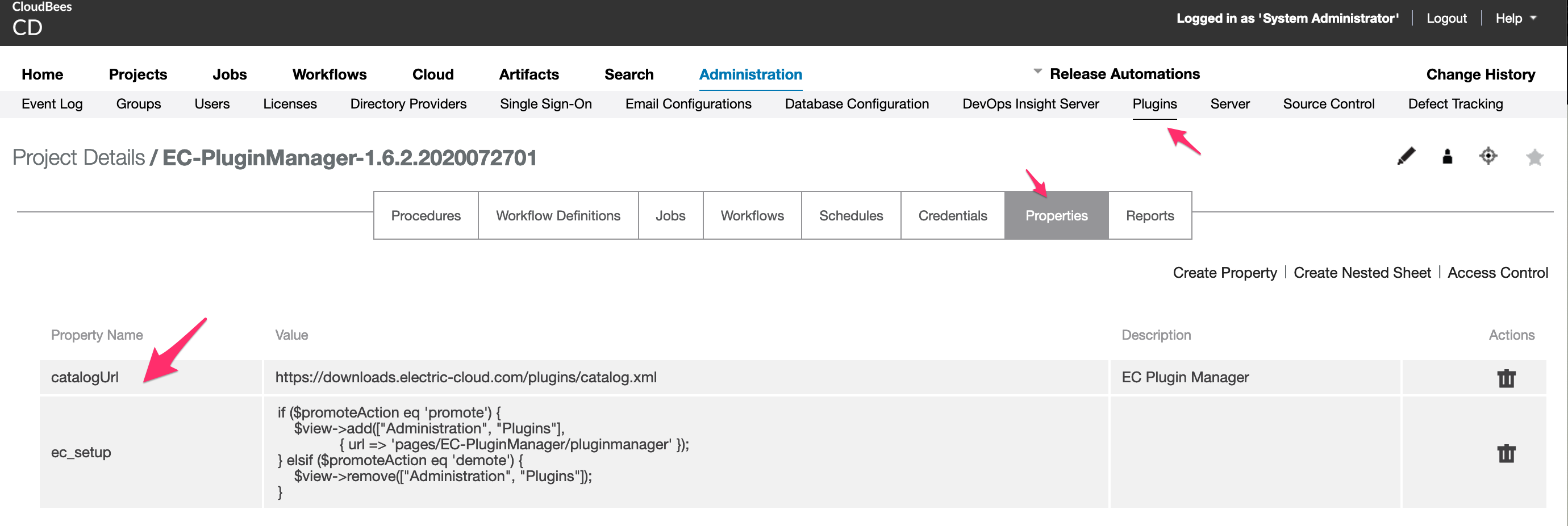Click the pencil edit project icon

(x=1406, y=156)
